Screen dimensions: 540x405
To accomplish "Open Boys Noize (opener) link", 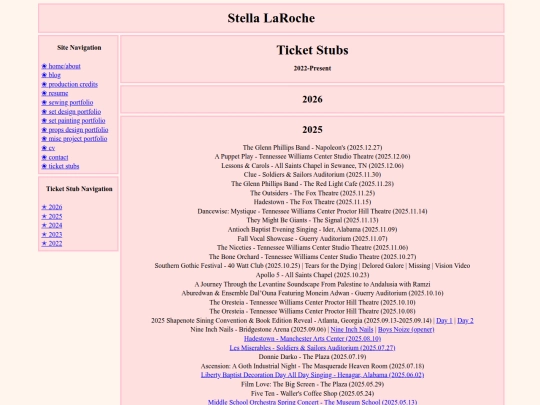I will point(406,330).
